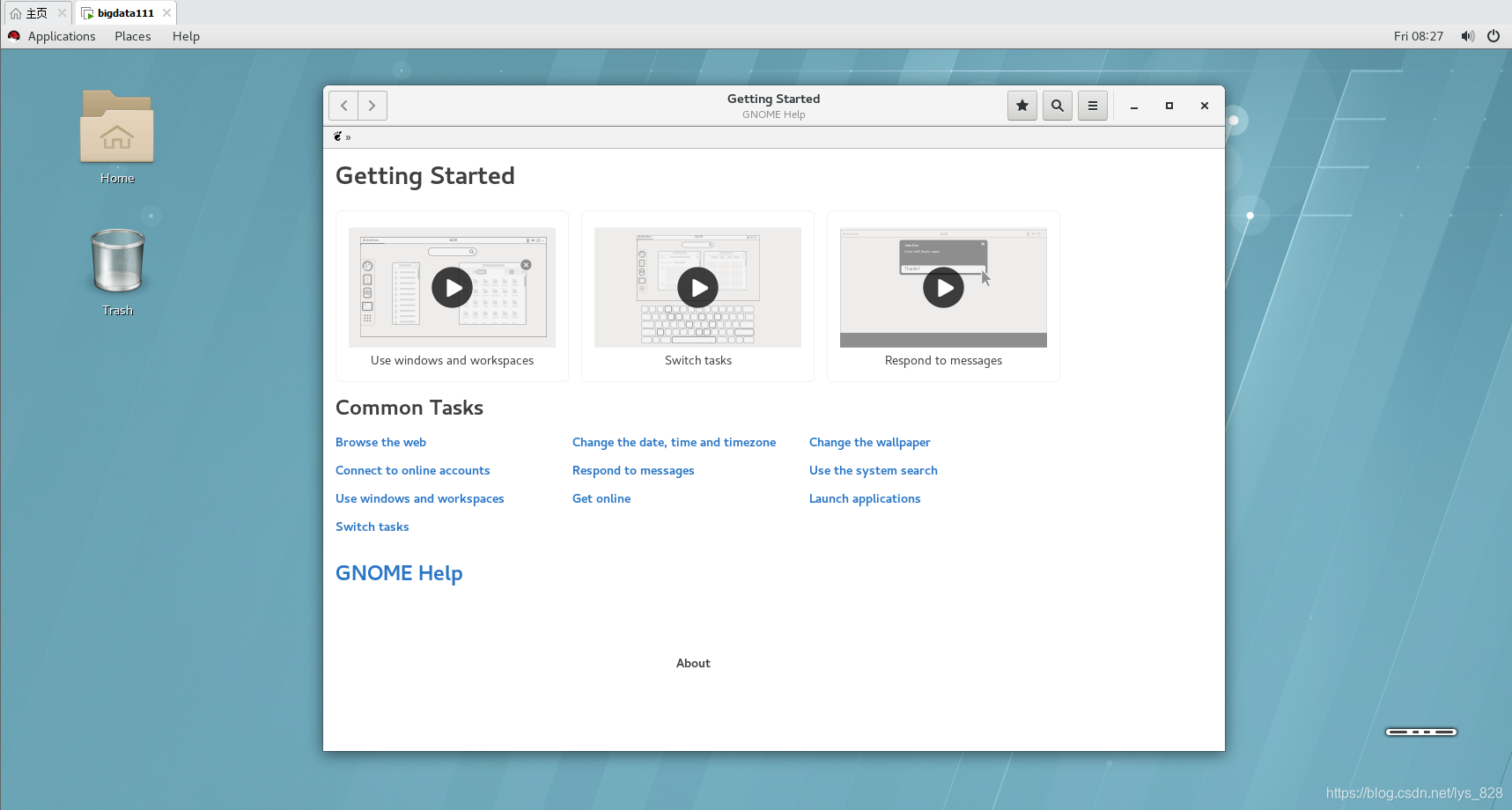Viewport: 1512px width, 810px height.
Task: Click the GNOME foot icon in breadcrumb
Action: [x=337, y=136]
